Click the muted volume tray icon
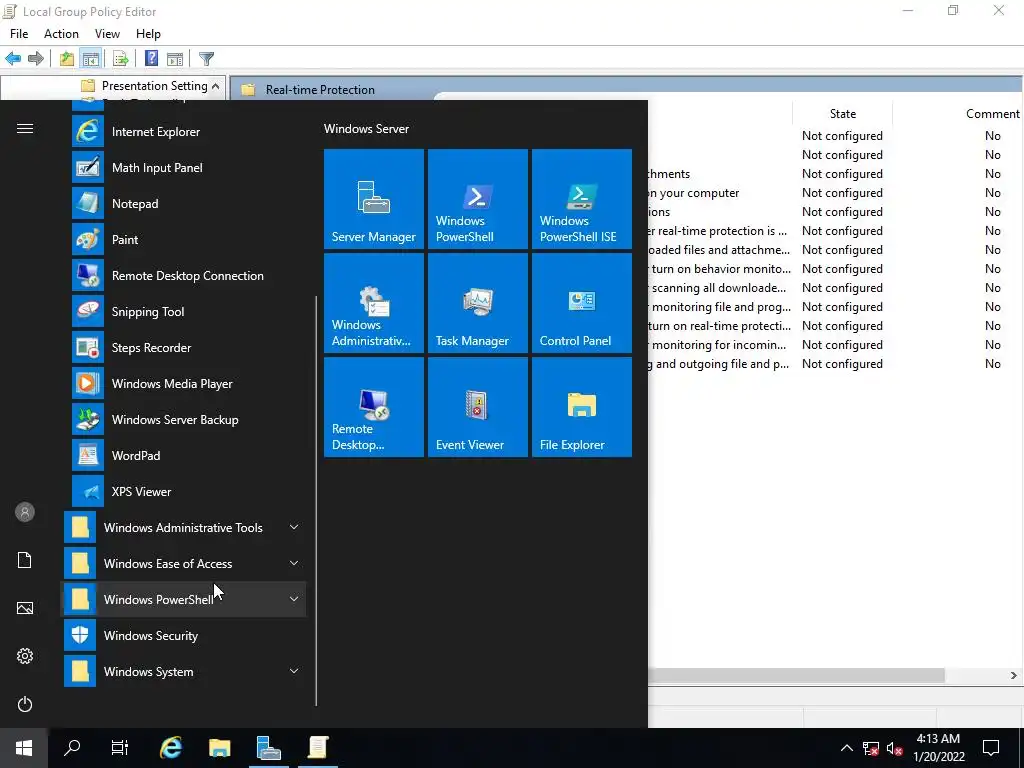The width and height of the screenshot is (1024, 768). coord(895,748)
